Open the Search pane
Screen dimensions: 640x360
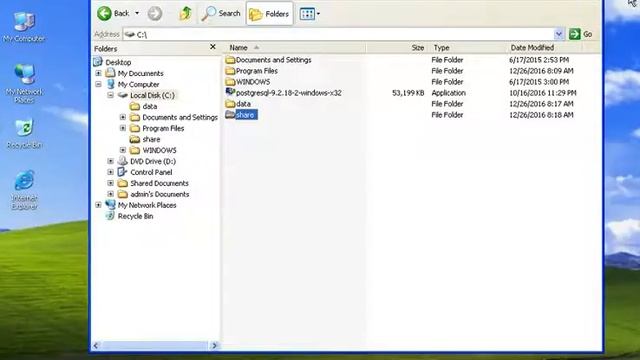tap(221, 13)
